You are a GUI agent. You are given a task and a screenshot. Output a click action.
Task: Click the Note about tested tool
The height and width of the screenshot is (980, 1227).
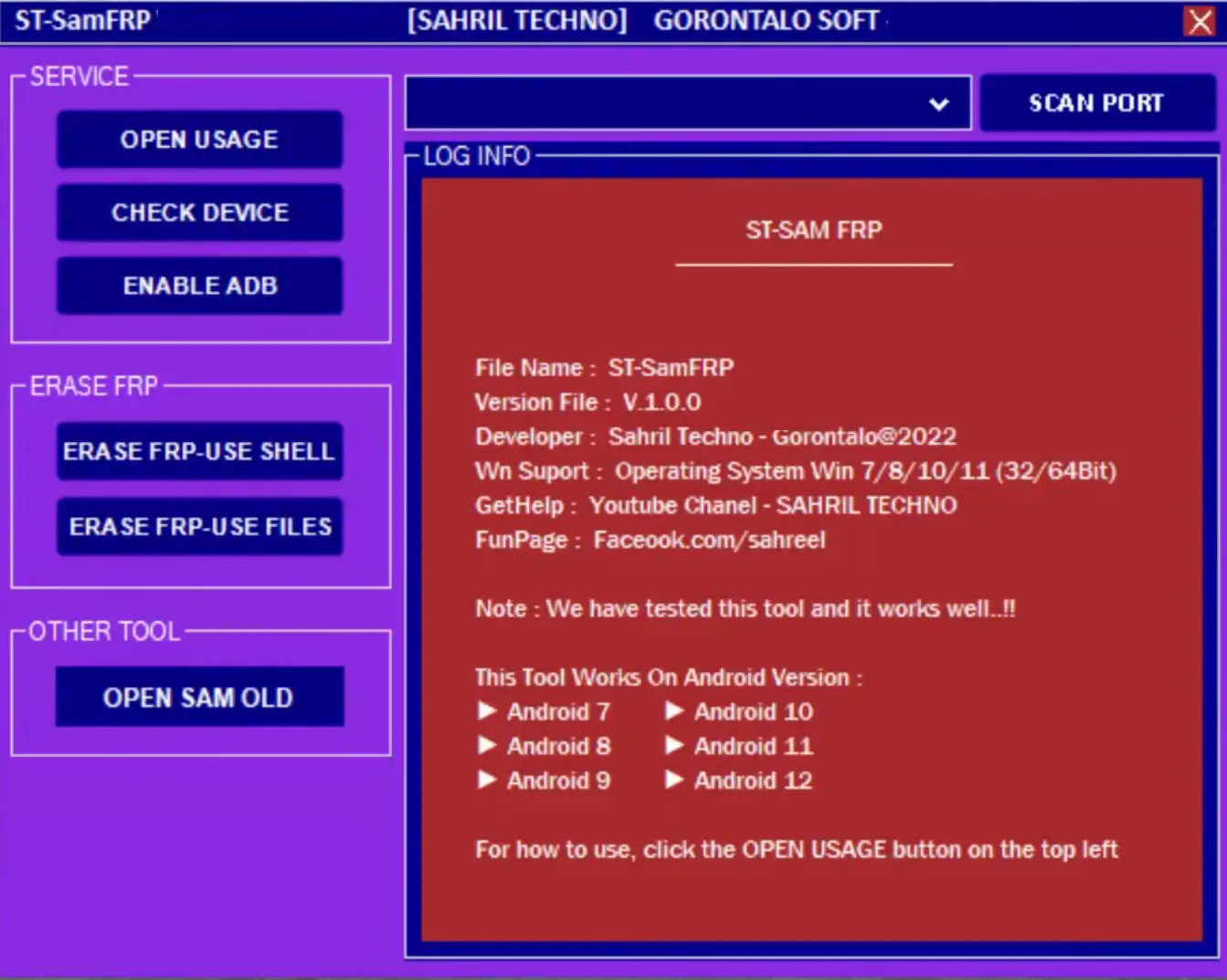click(745, 608)
